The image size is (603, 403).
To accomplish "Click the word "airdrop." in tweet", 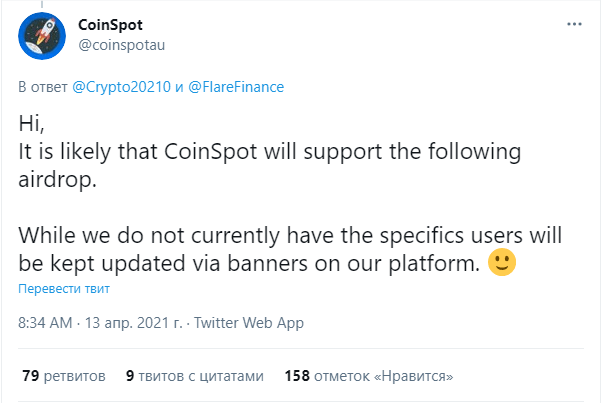I will pos(57,179).
